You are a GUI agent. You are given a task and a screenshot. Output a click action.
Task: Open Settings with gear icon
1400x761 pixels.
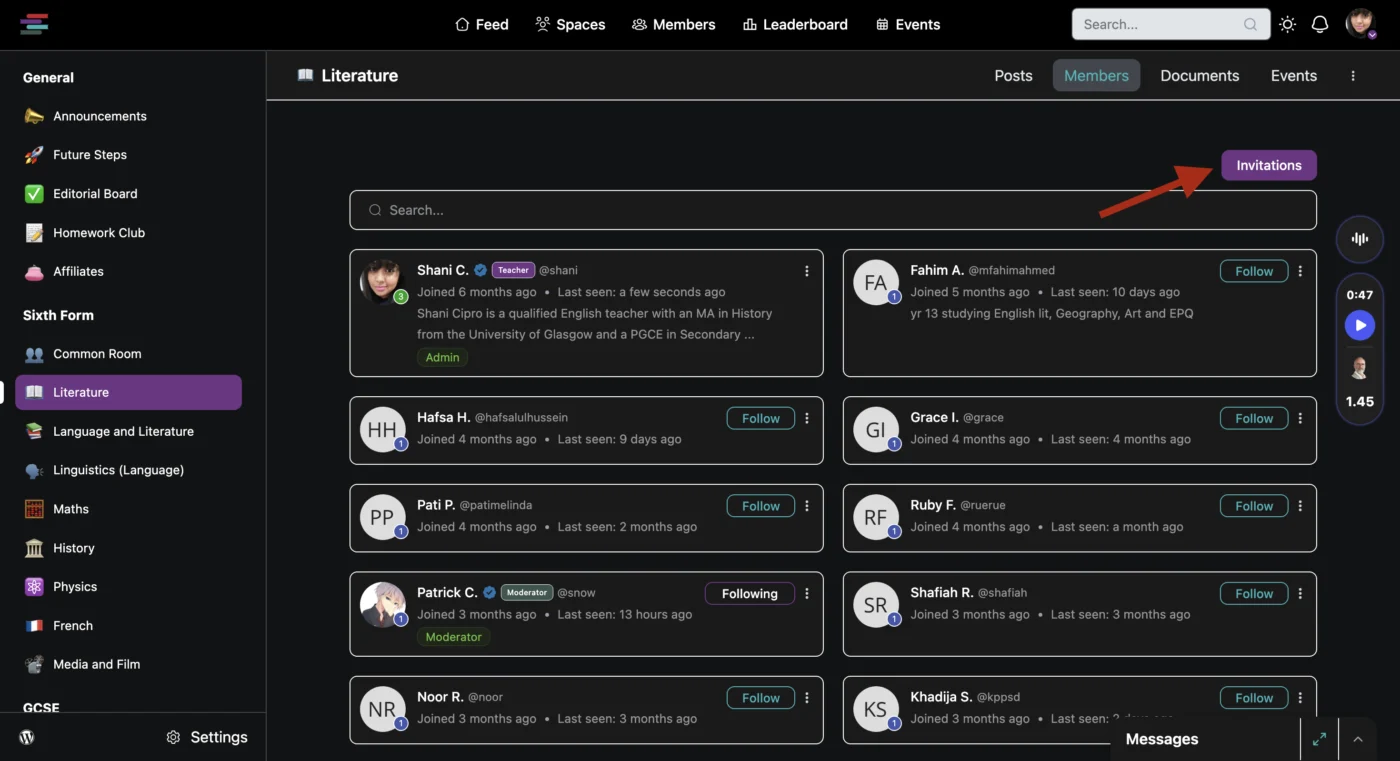tap(207, 737)
